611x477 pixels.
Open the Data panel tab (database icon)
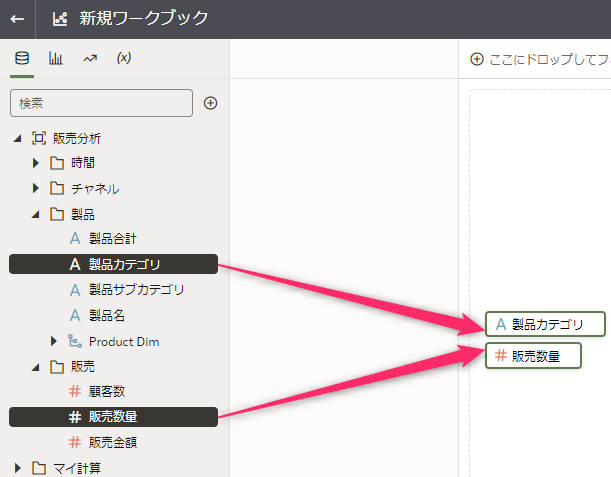coord(22,58)
